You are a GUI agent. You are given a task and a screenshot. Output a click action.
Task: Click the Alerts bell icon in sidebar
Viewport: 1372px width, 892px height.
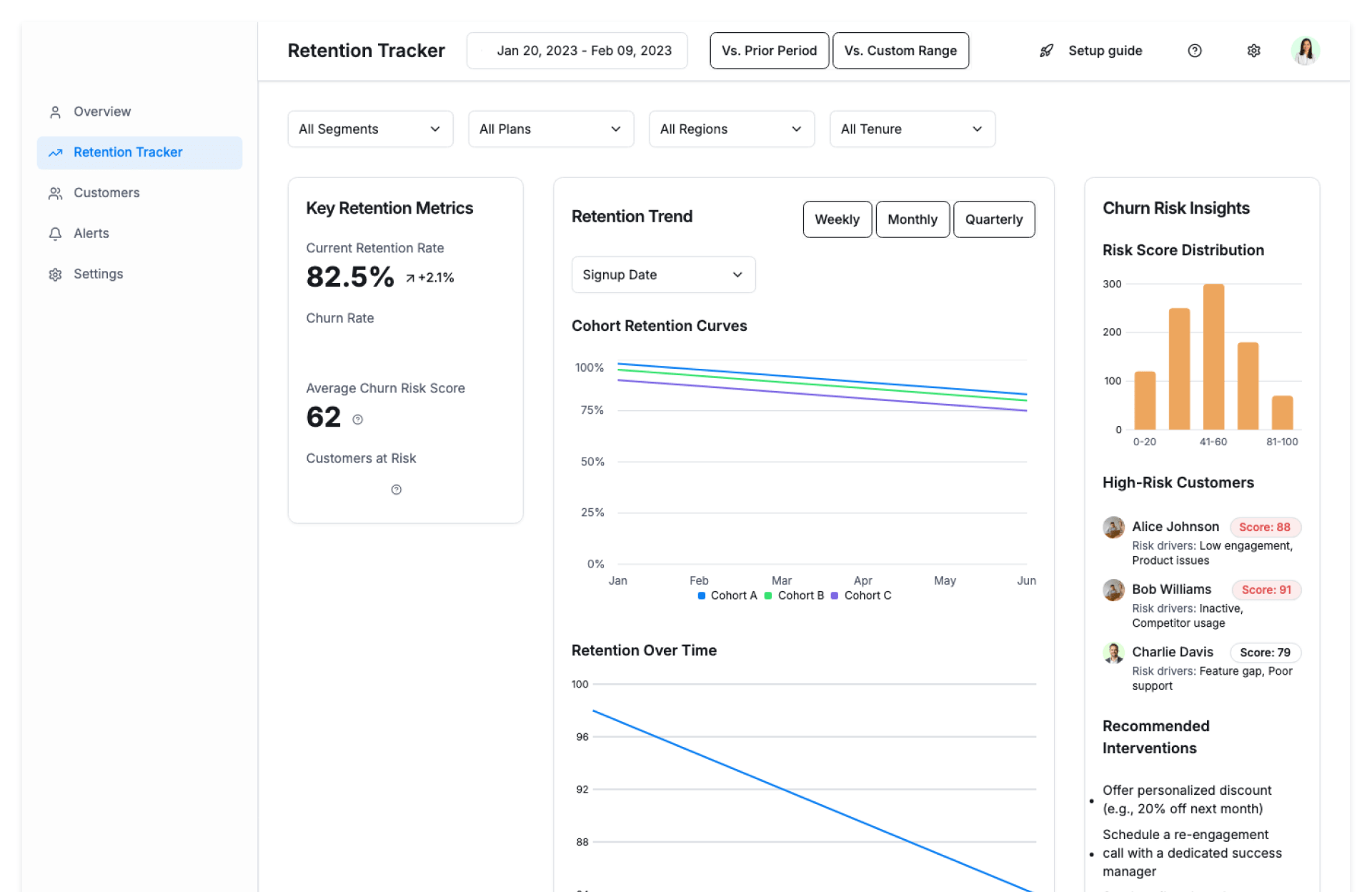click(55, 234)
